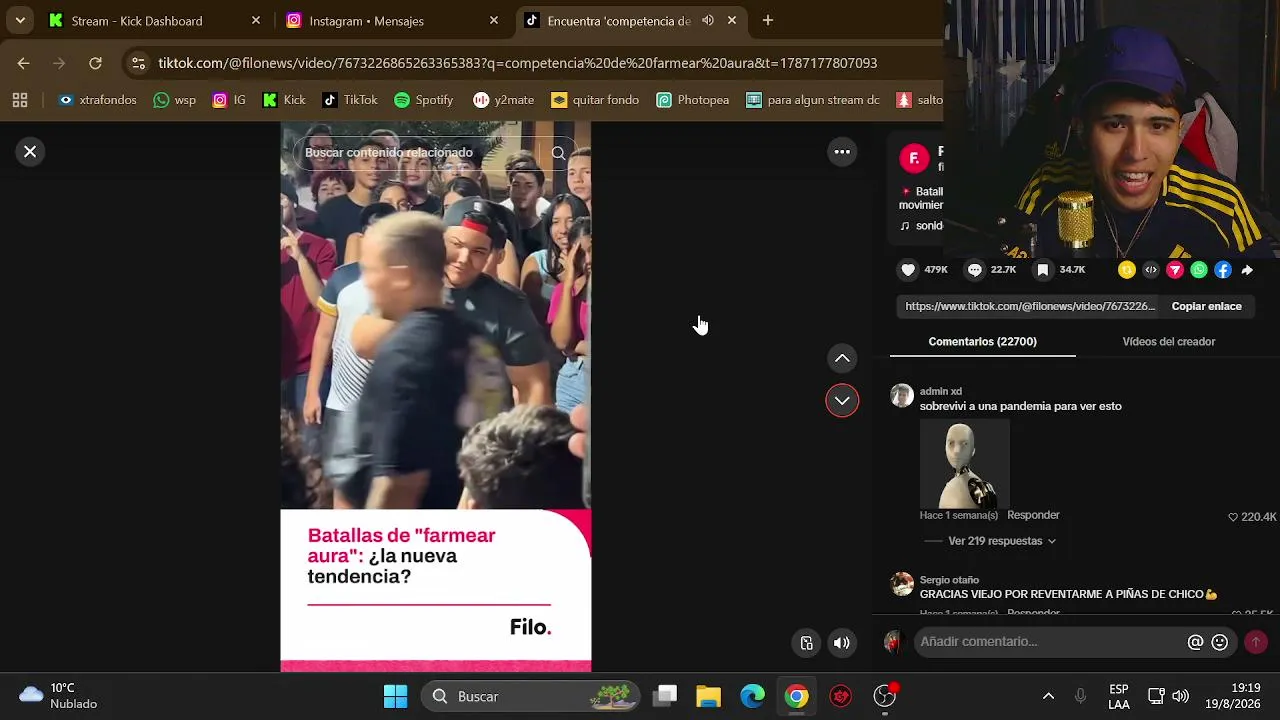Save video with the bookmark icon
The height and width of the screenshot is (720, 1280).
pos(1043,270)
